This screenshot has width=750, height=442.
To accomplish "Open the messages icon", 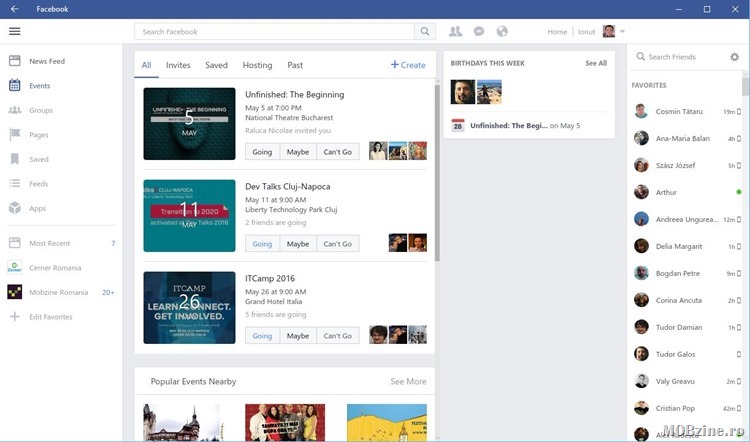I will (x=479, y=32).
